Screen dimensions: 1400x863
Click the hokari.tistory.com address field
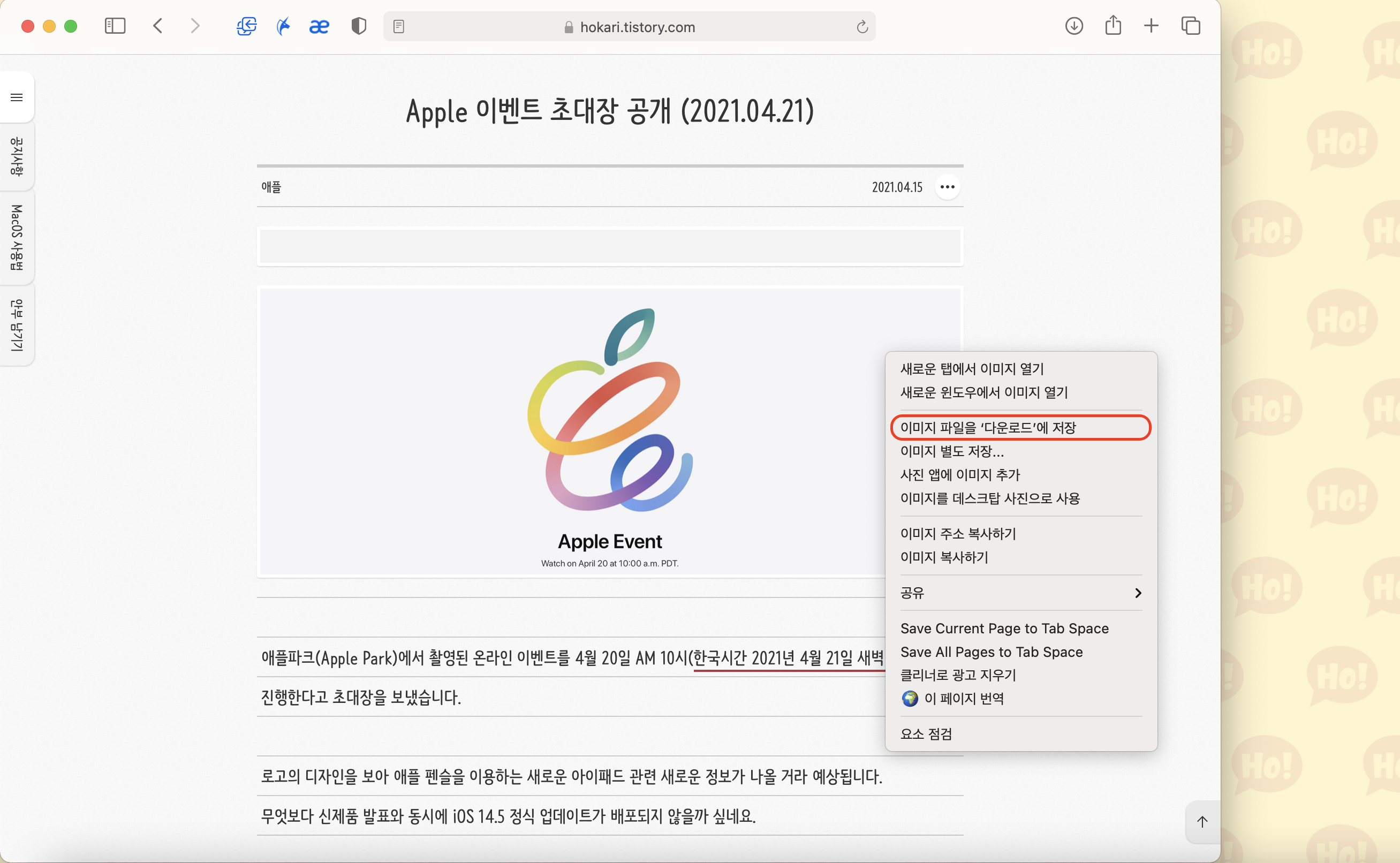pos(637,27)
